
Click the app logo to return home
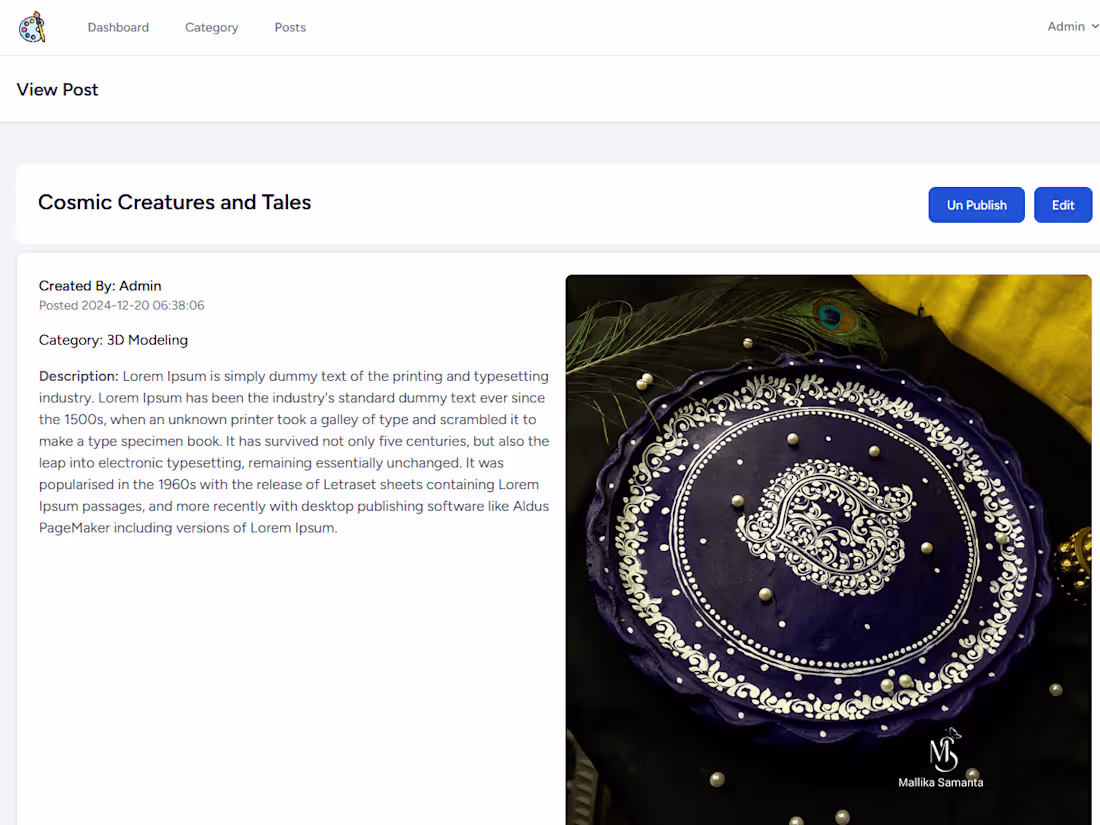tap(32, 26)
